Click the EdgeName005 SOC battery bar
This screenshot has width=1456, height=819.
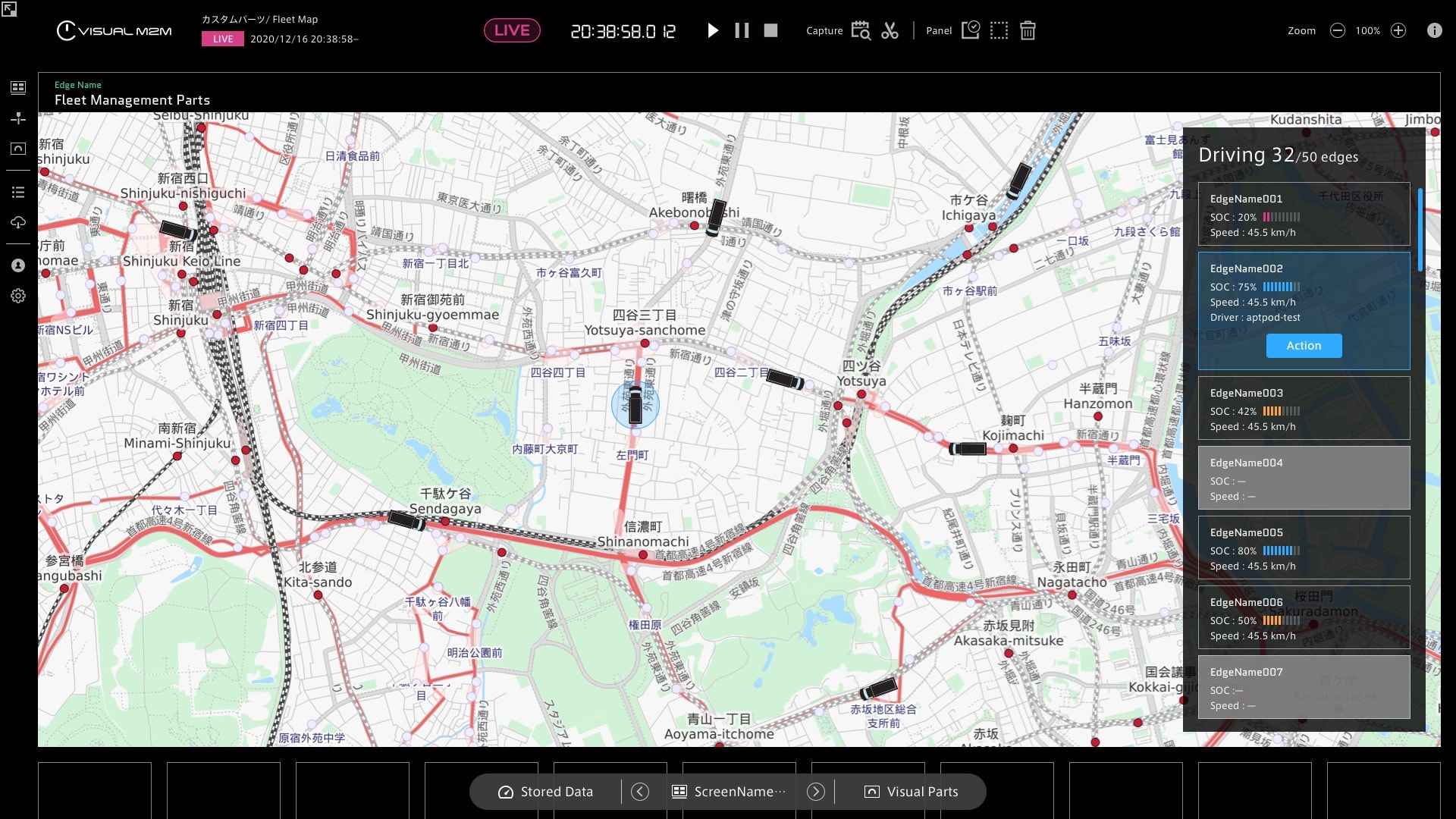[x=1282, y=551]
